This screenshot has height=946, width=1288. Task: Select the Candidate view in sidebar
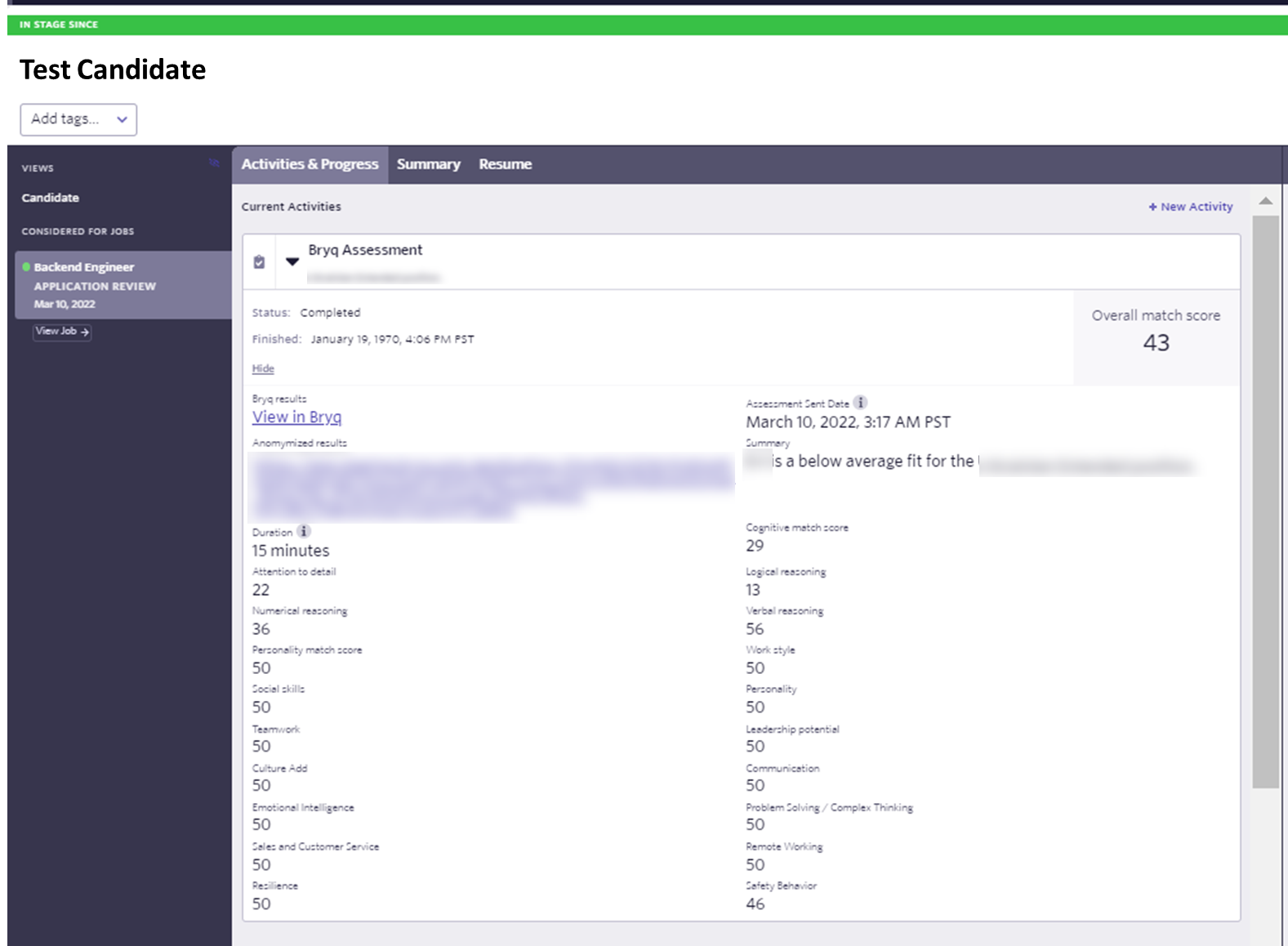tap(51, 198)
